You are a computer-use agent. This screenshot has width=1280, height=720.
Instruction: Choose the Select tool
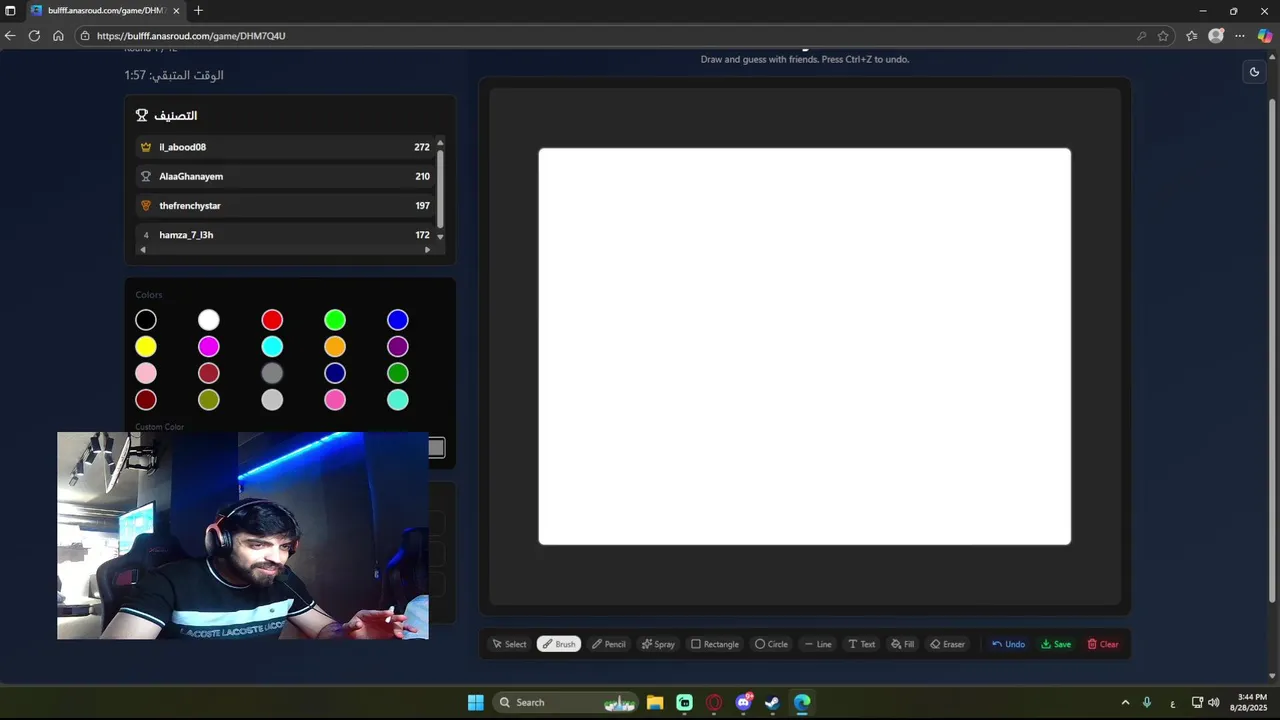click(509, 644)
